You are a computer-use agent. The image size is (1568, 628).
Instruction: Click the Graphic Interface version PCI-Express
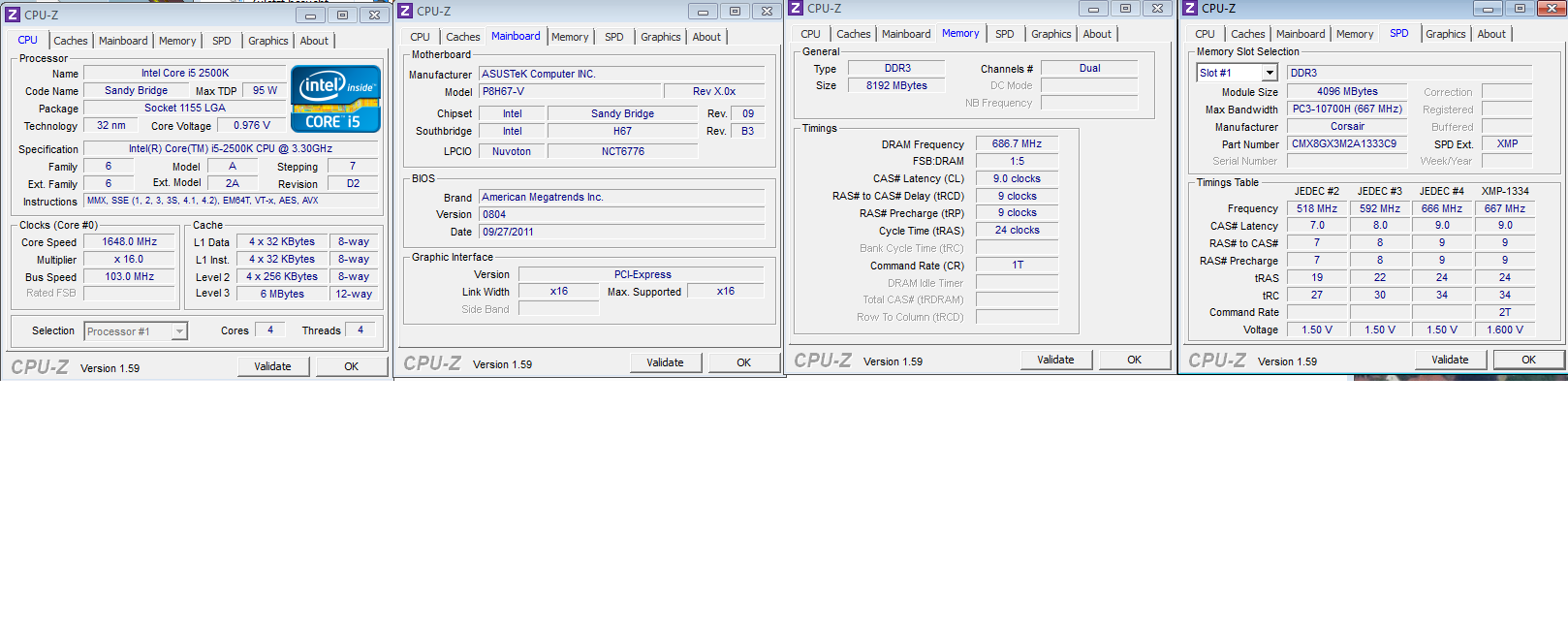click(643, 274)
